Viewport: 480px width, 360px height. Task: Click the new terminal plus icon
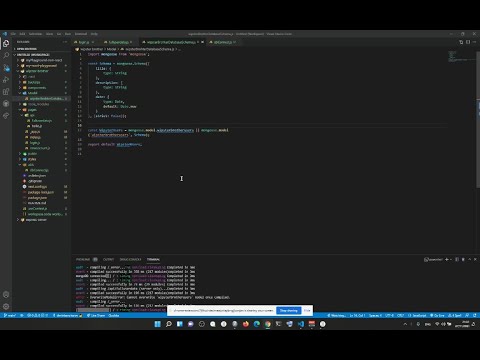click(447, 259)
